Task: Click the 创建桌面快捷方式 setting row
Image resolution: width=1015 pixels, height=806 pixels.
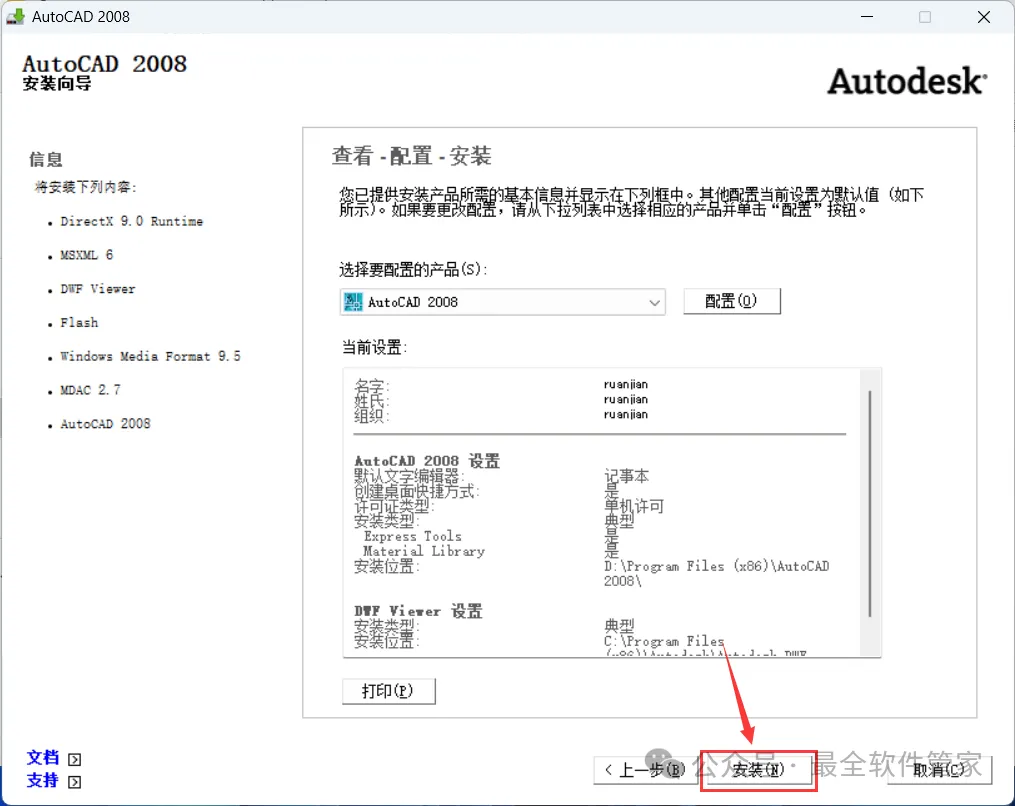Action: [x=487, y=491]
